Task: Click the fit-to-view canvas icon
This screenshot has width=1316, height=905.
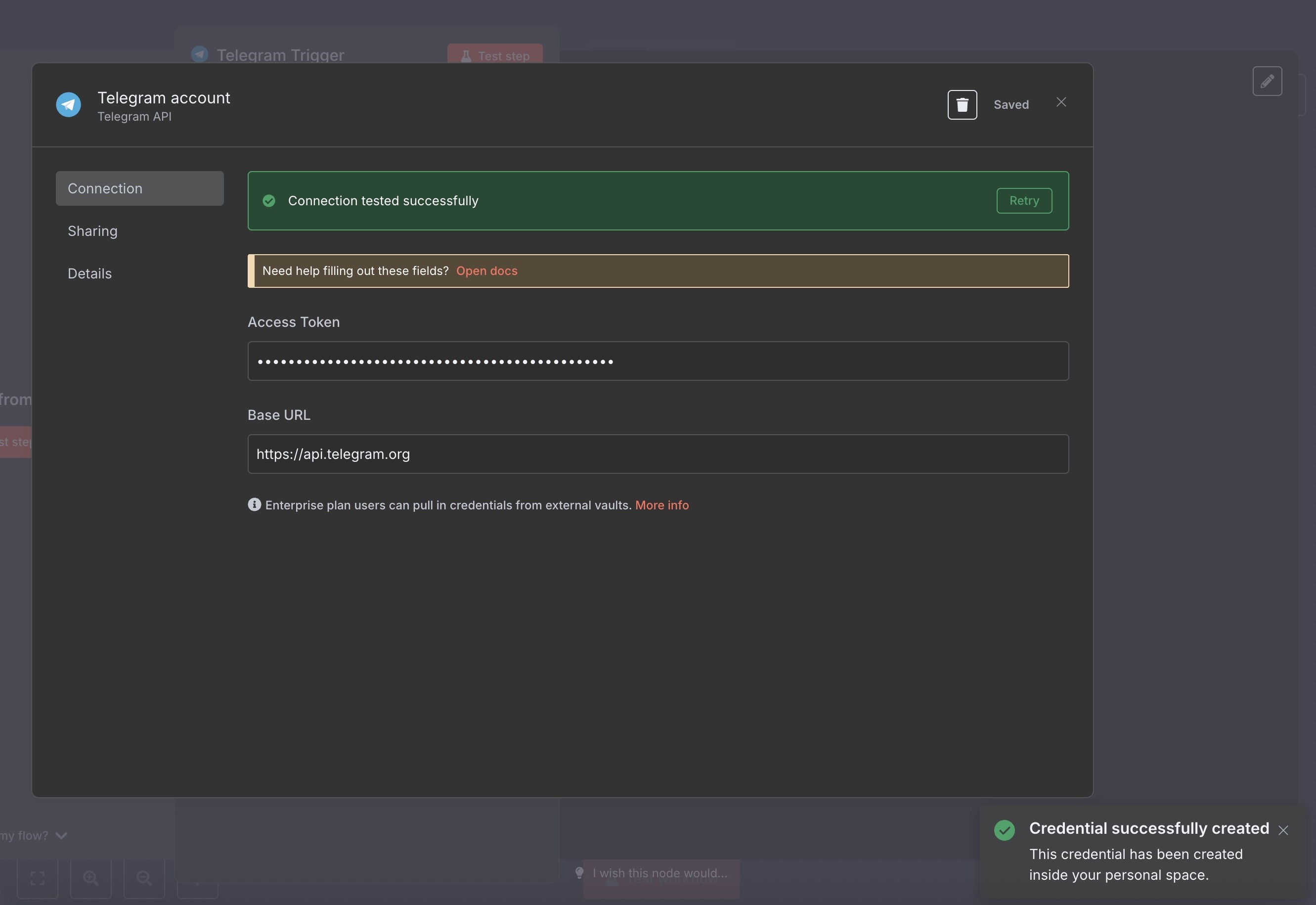Action: click(x=38, y=878)
